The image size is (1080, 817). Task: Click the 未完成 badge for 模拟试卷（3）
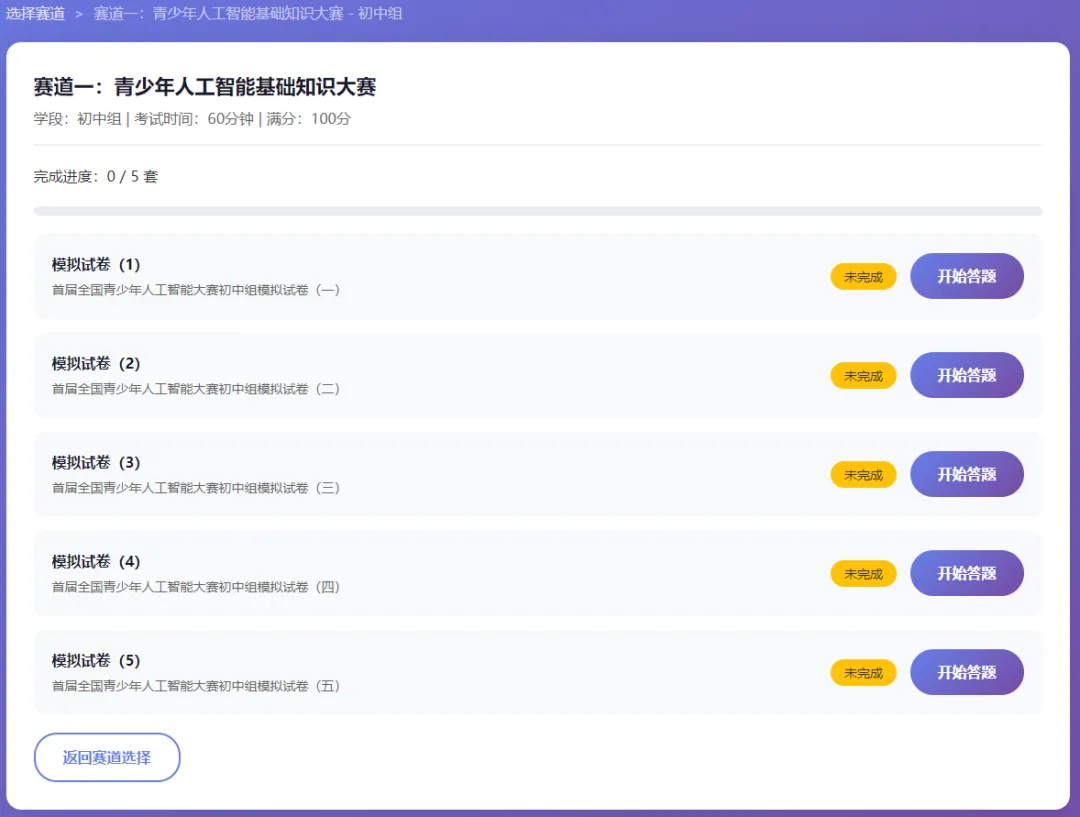863,474
